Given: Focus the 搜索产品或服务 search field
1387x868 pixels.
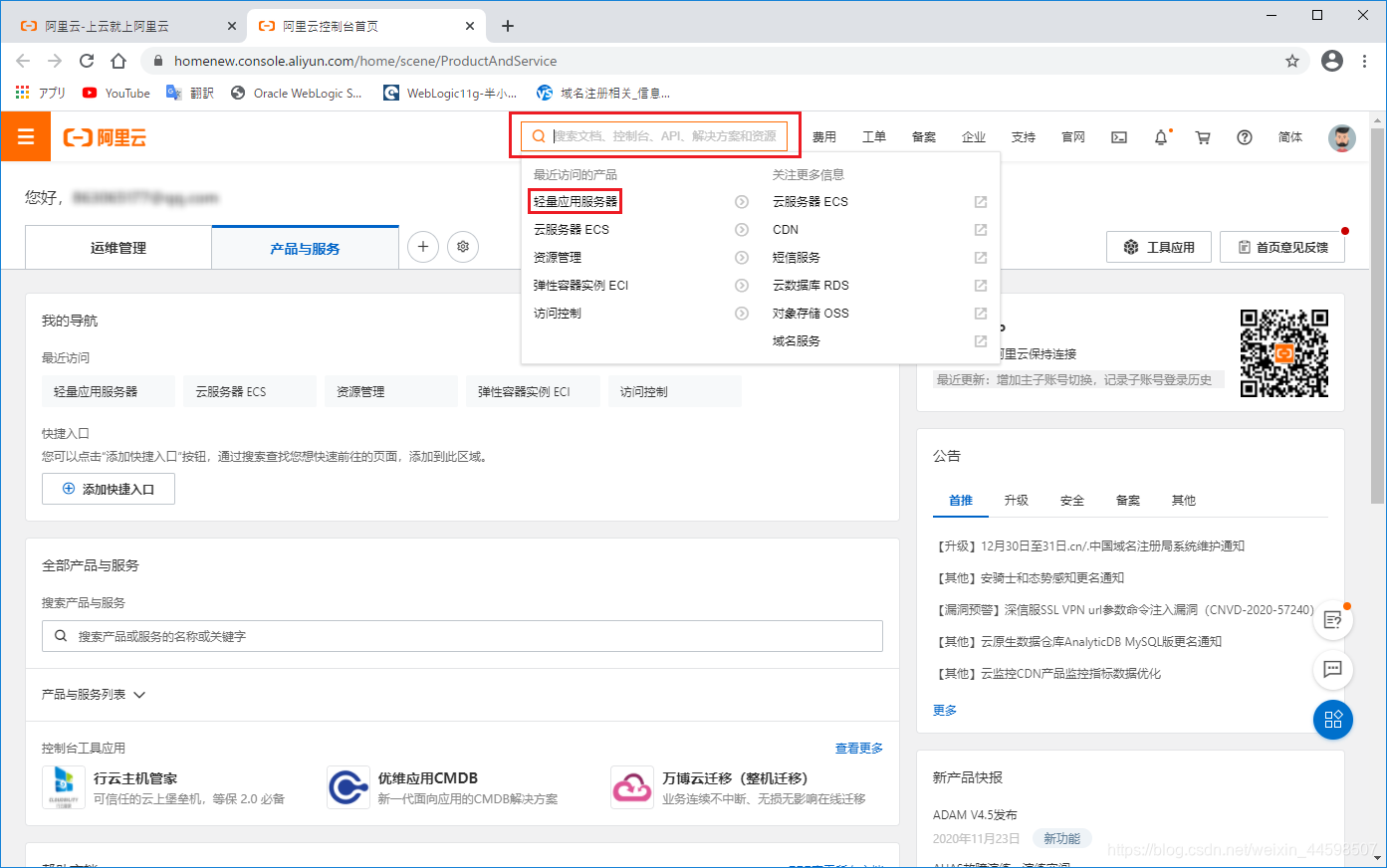Looking at the screenshot, I should point(462,636).
